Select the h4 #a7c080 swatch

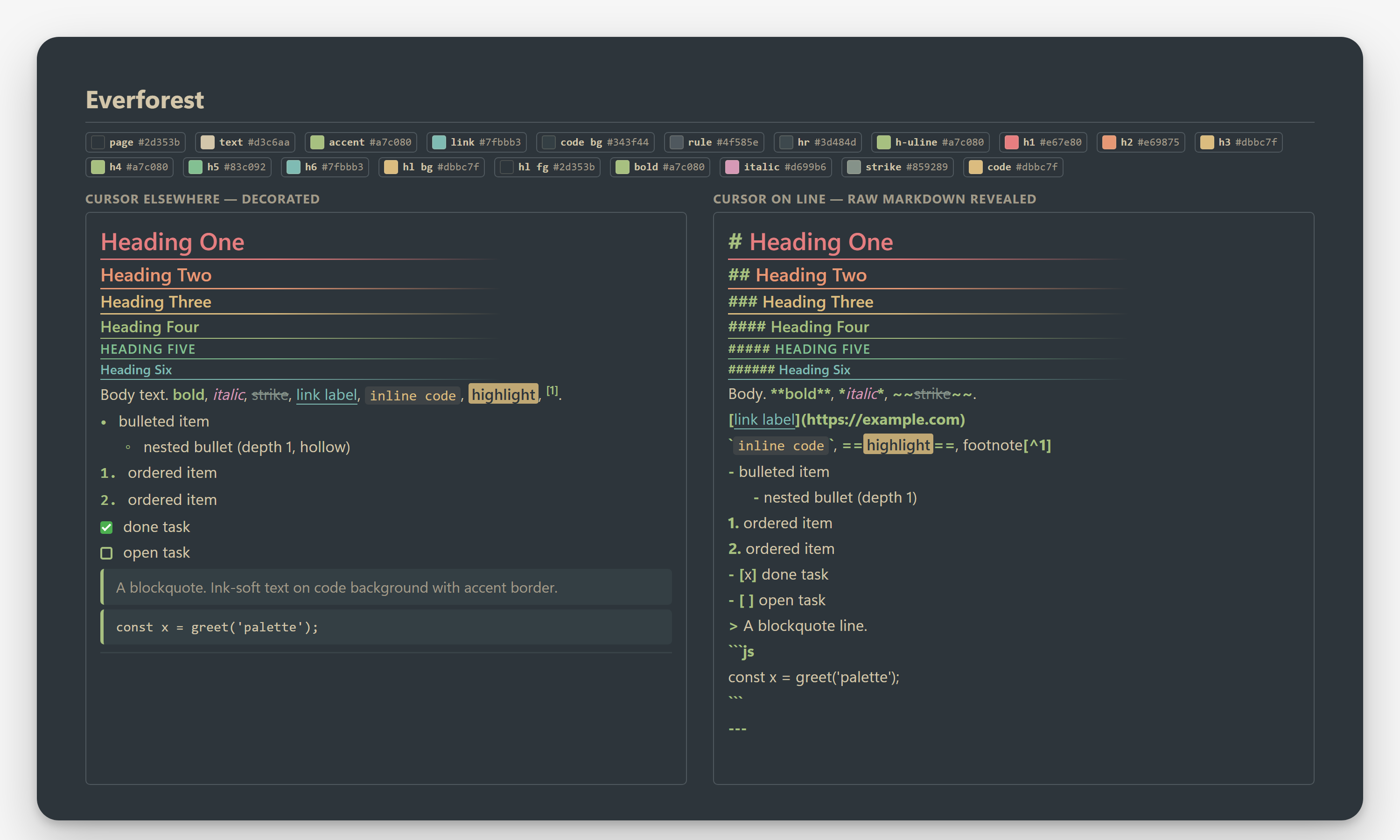130,167
